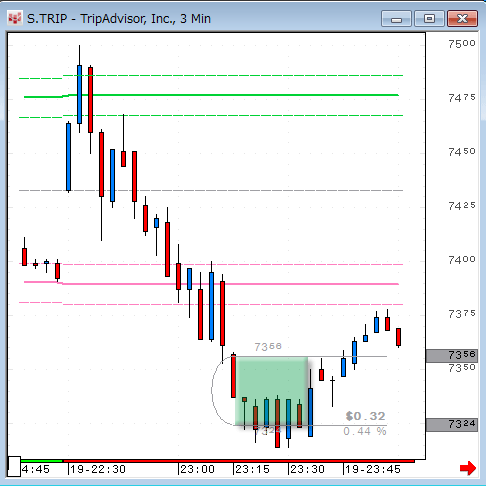486x486 pixels.
Task: Click the 7475 price axis label
Action: 462,98
